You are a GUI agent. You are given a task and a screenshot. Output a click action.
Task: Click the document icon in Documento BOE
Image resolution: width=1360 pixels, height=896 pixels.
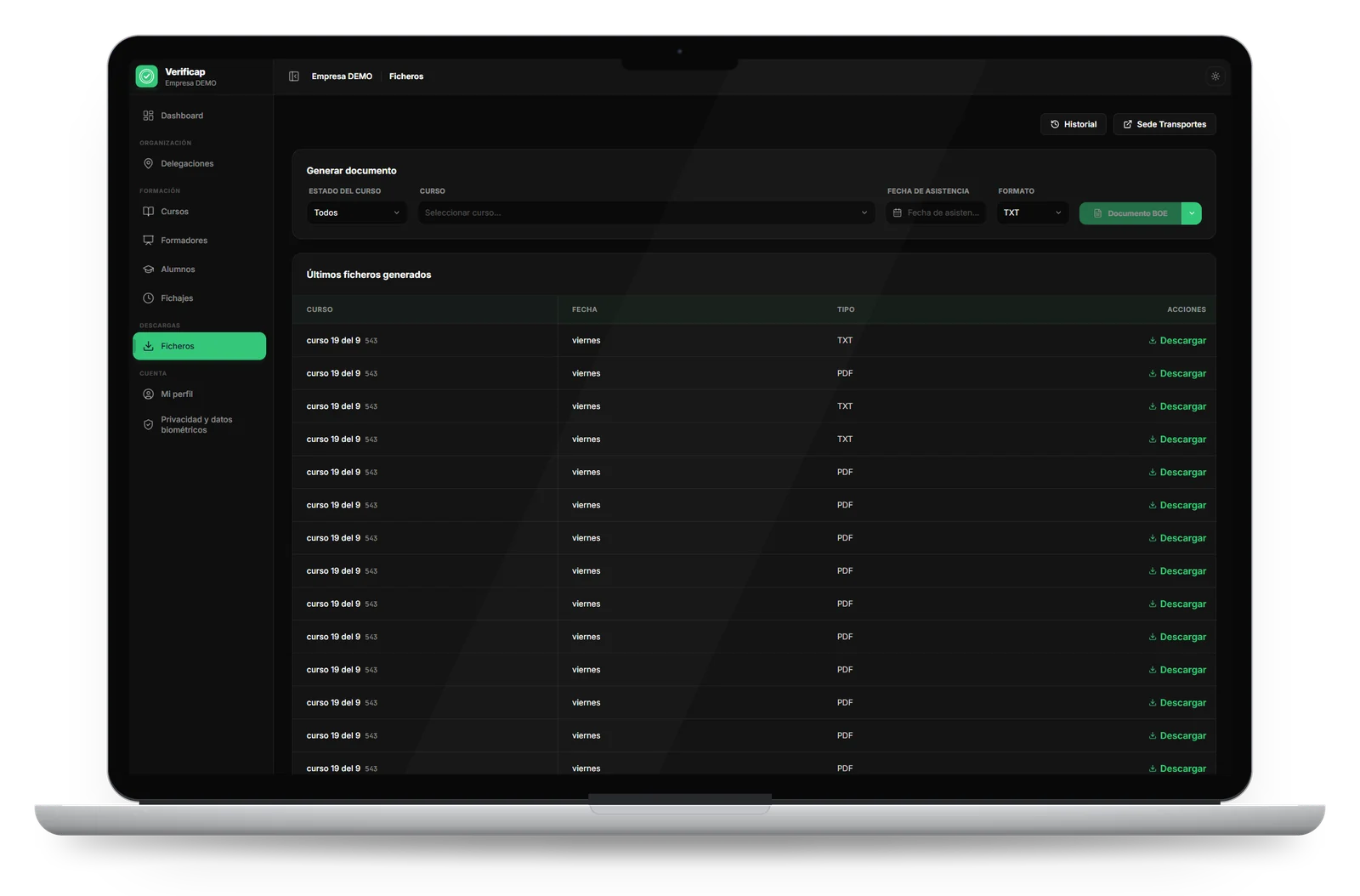[x=1097, y=213]
